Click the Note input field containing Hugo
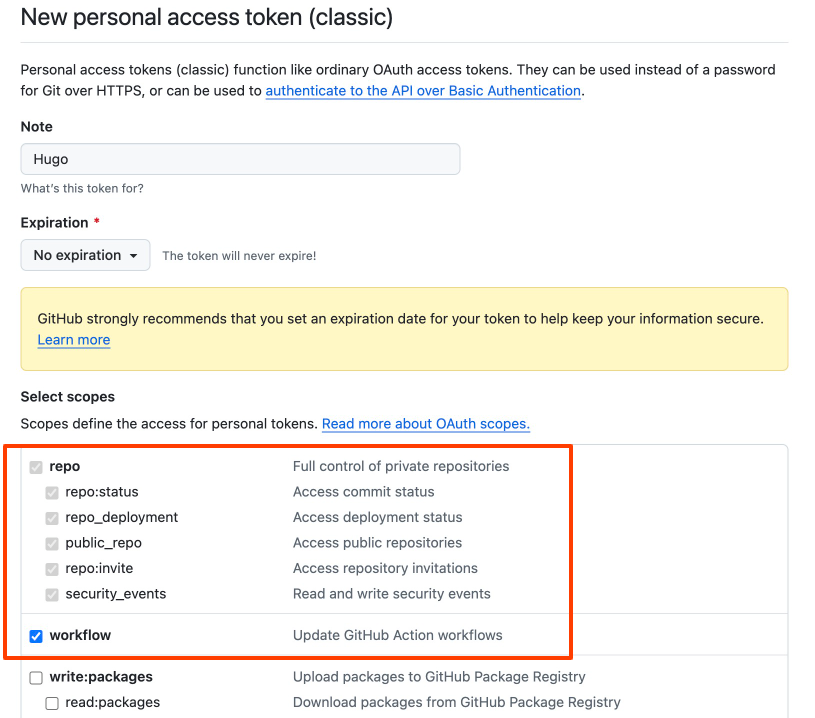The image size is (815, 718). coord(240,159)
